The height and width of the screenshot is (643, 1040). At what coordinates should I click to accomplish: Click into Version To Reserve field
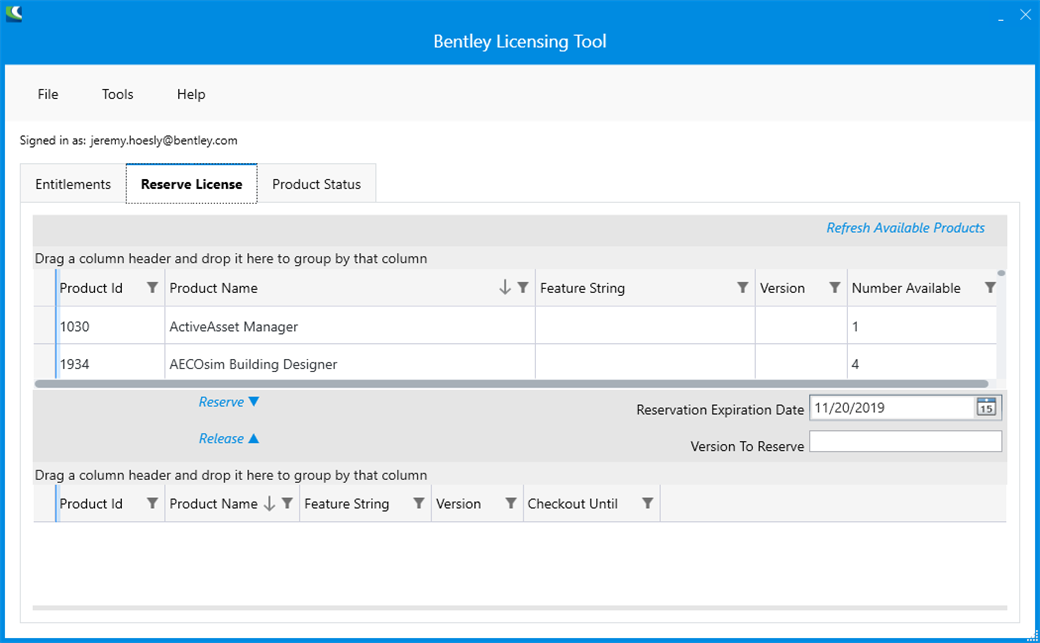904,442
